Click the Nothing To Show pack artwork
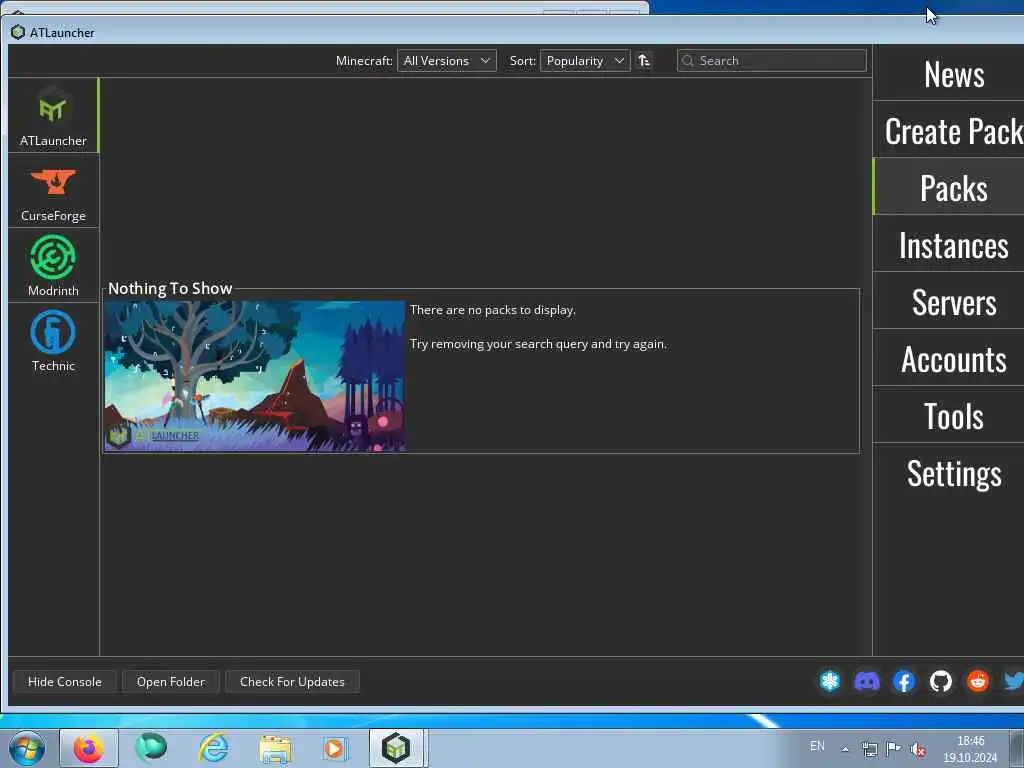This screenshot has height=768, width=1024. tap(255, 376)
